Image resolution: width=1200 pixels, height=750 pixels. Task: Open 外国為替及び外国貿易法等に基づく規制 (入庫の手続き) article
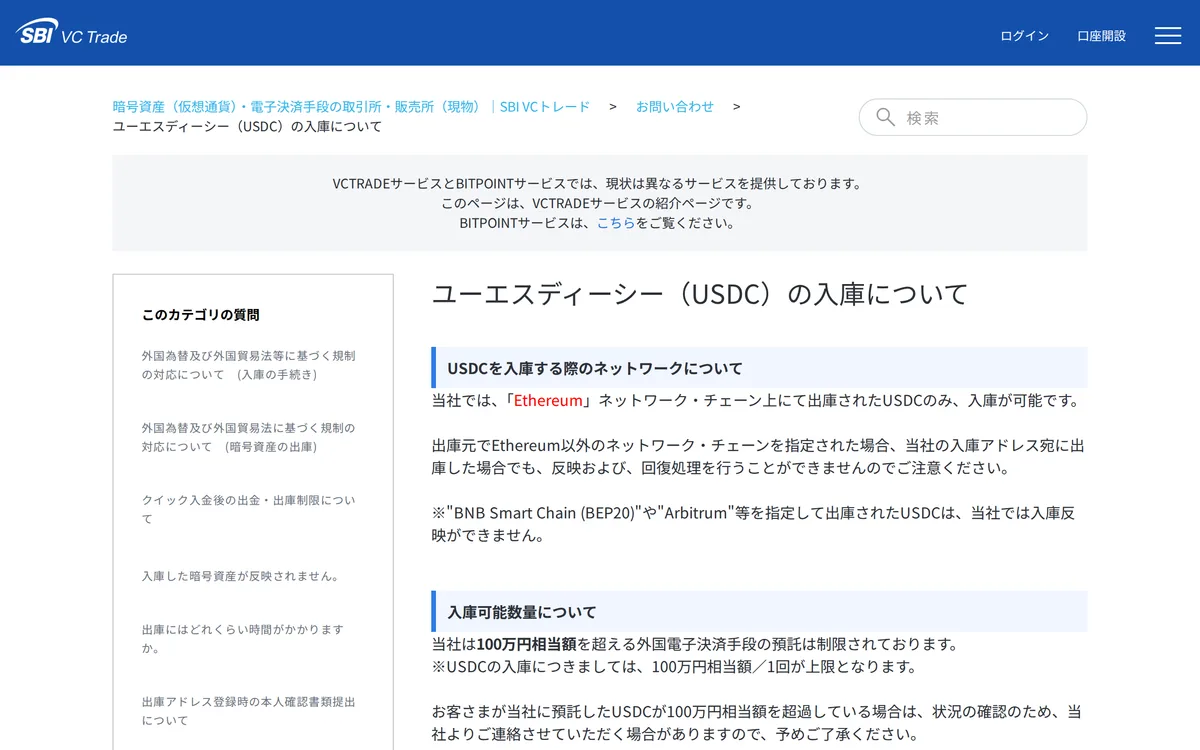coord(248,365)
